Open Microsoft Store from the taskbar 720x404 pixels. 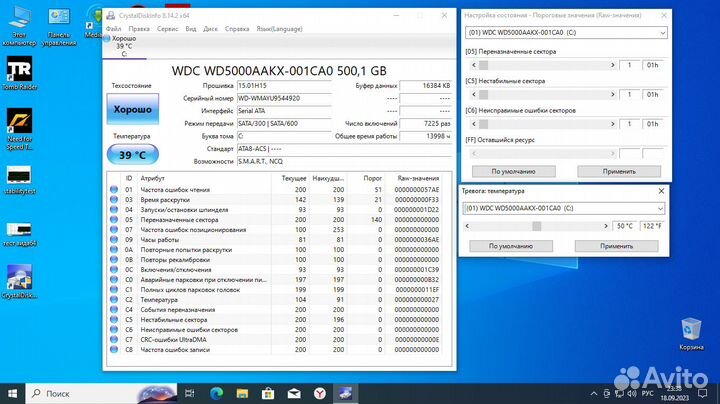(268, 393)
